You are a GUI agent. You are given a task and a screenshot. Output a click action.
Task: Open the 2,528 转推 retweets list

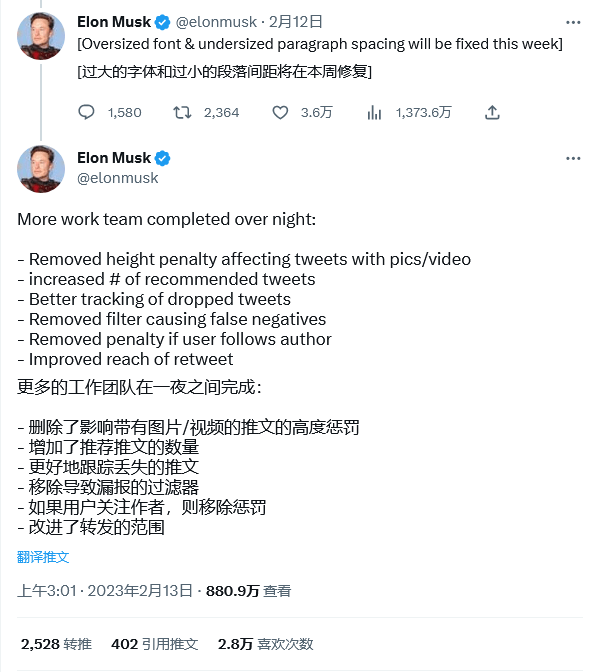click(x=56, y=644)
